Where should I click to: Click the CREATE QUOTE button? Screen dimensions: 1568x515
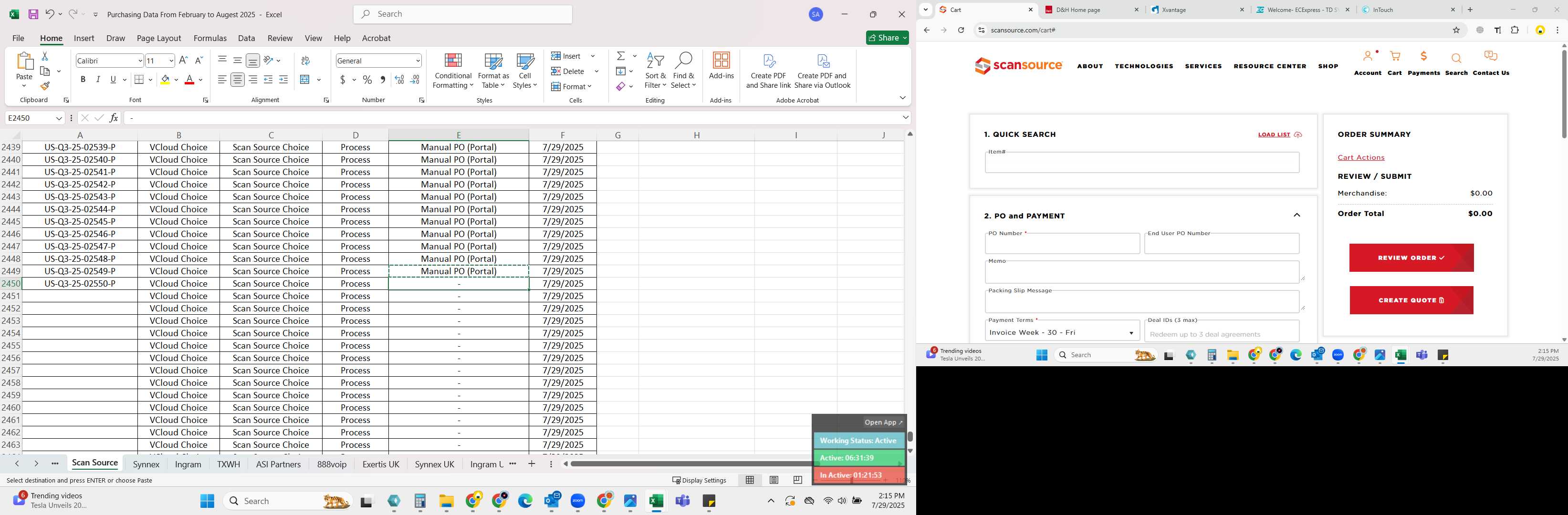[x=1411, y=300]
